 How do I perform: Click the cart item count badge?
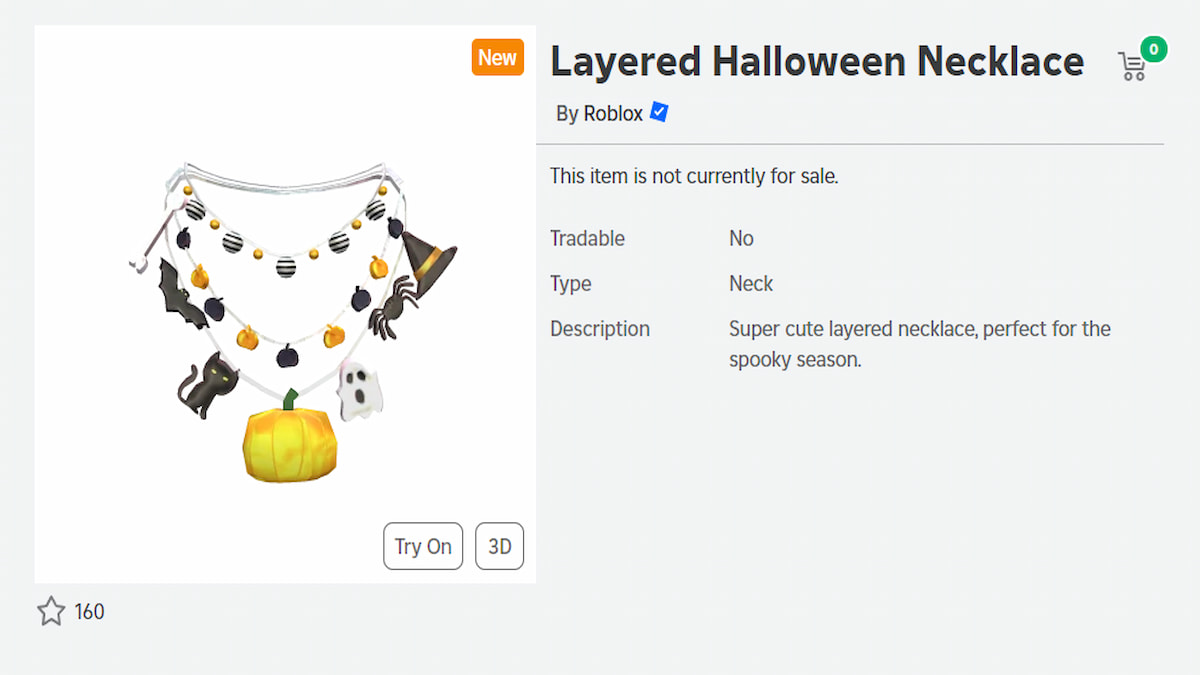click(1152, 47)
